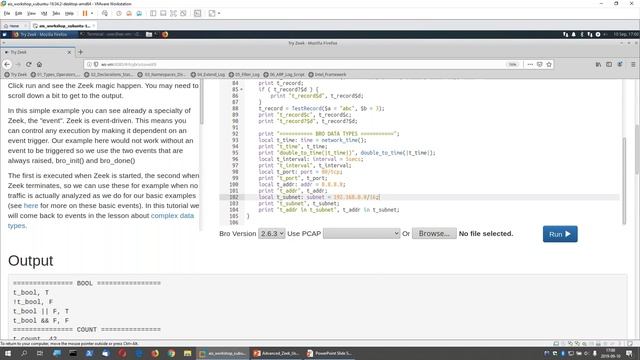Go to Firefox home page icon

tap(39, 64)
